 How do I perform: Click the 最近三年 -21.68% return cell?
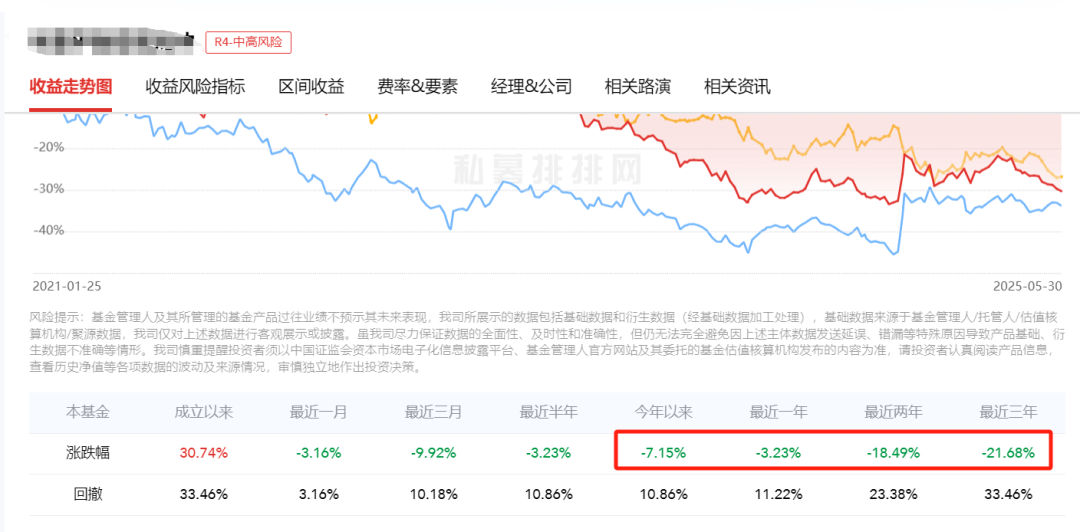[x=1008, y=453]
